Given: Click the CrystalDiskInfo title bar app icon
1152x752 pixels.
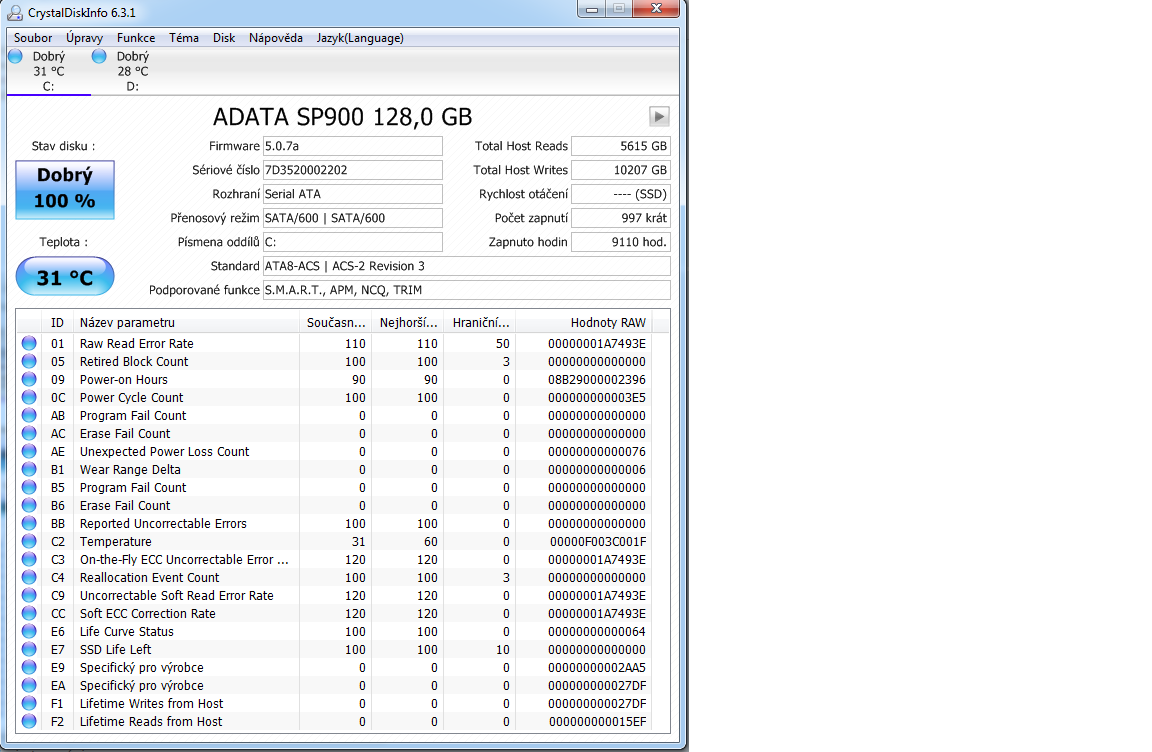Looking at the screenshot, I should click(15, 12).
